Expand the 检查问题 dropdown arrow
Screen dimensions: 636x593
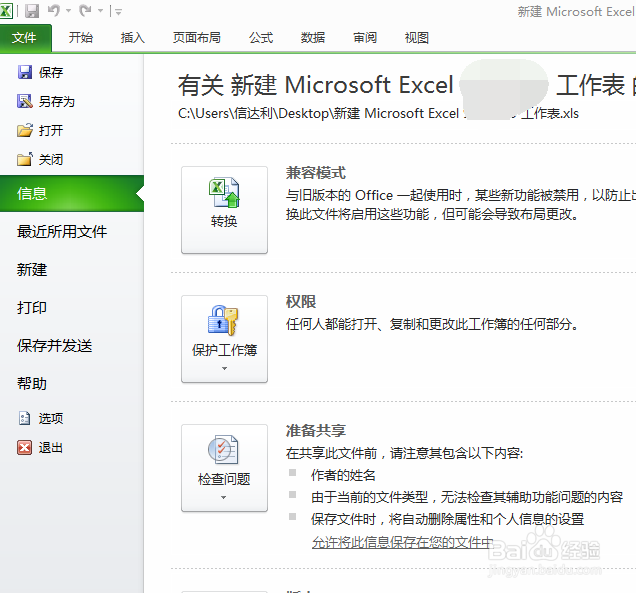223,498
